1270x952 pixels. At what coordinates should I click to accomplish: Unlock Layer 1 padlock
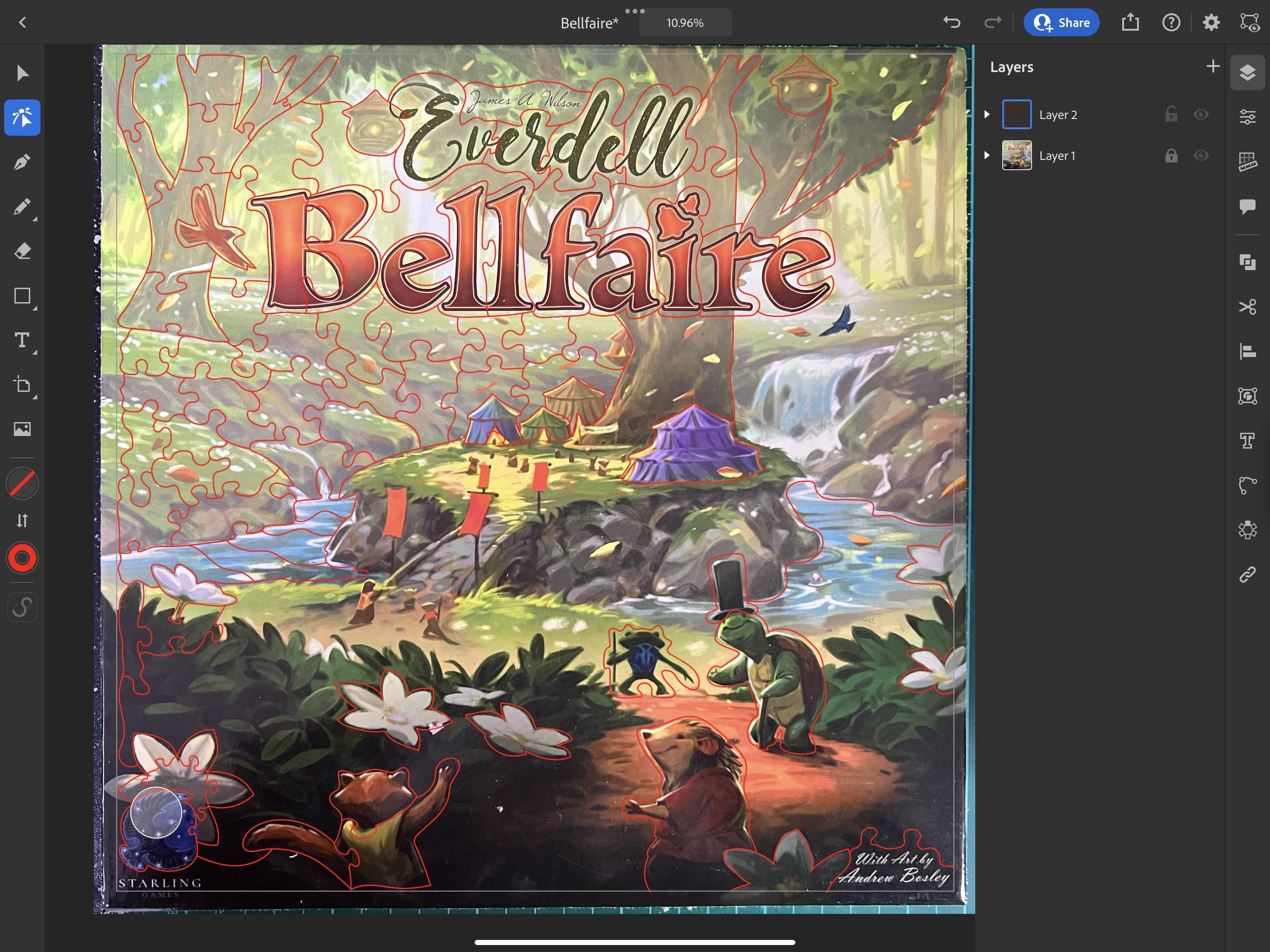1171,156
